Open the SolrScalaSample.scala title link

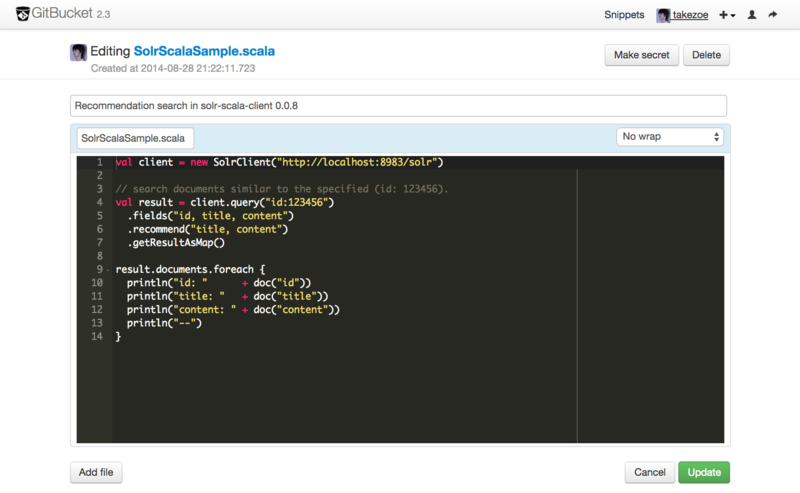point(204,51)
